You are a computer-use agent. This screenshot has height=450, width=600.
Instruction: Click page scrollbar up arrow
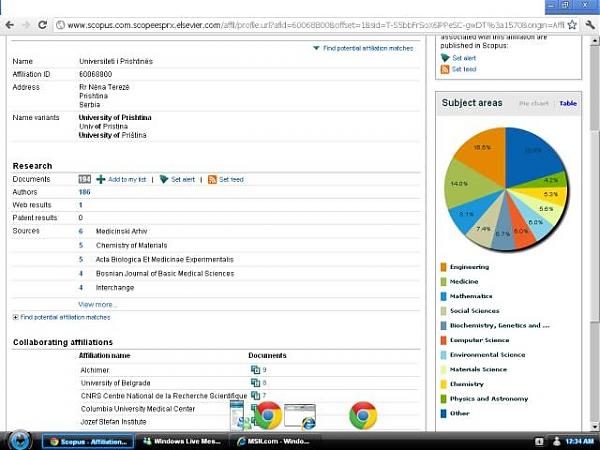point(595,40)
